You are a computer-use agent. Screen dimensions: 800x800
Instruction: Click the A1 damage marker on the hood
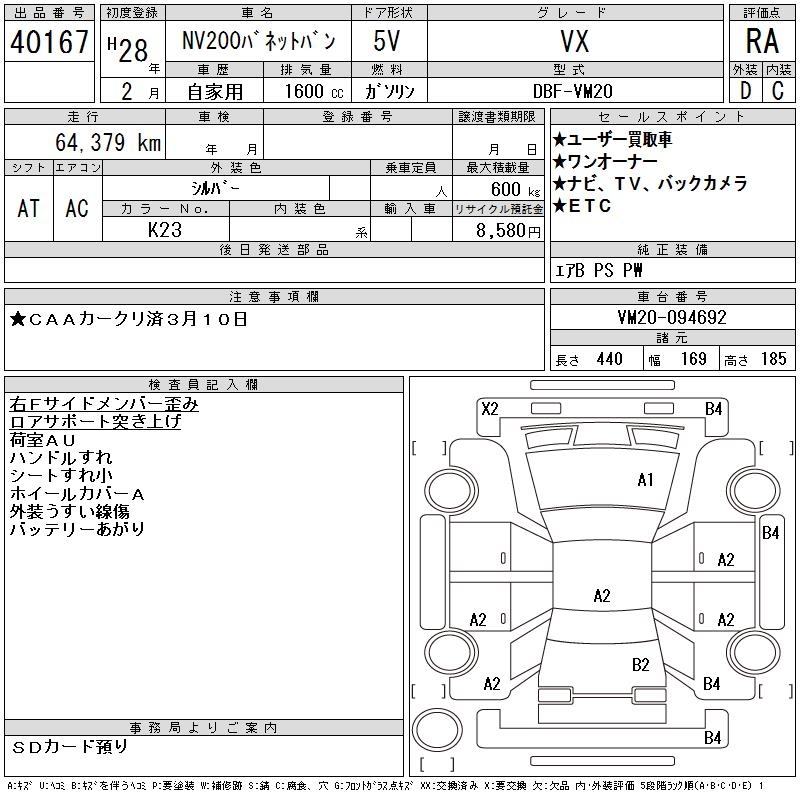pyautogui.click(x=645, y=480)
